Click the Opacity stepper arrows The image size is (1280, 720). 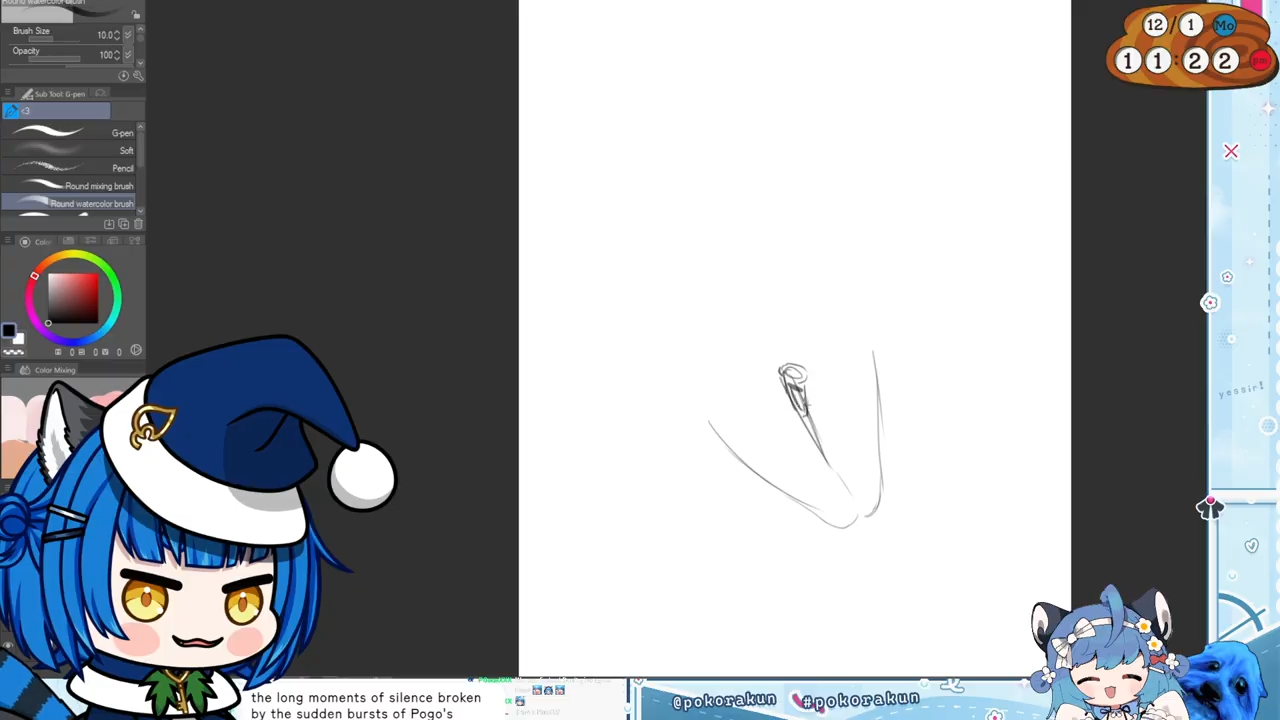tap(117, 55)
